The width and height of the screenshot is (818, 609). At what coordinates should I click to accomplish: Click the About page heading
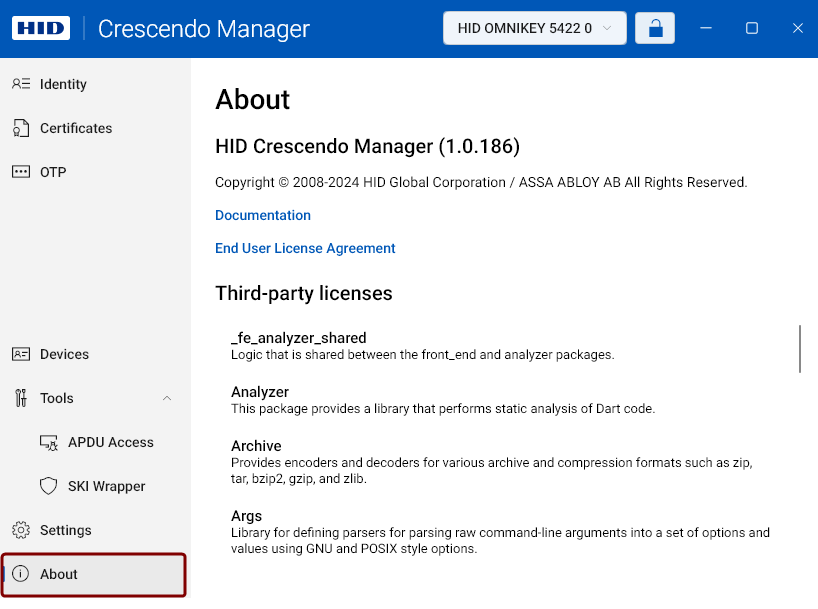[252, 99]
